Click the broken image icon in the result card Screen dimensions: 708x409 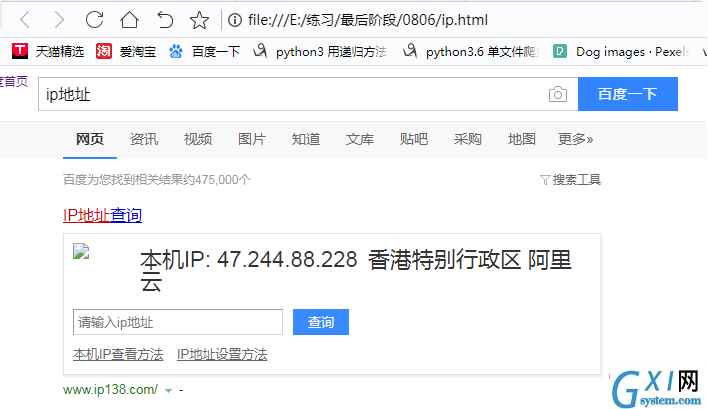pos(81,251)
